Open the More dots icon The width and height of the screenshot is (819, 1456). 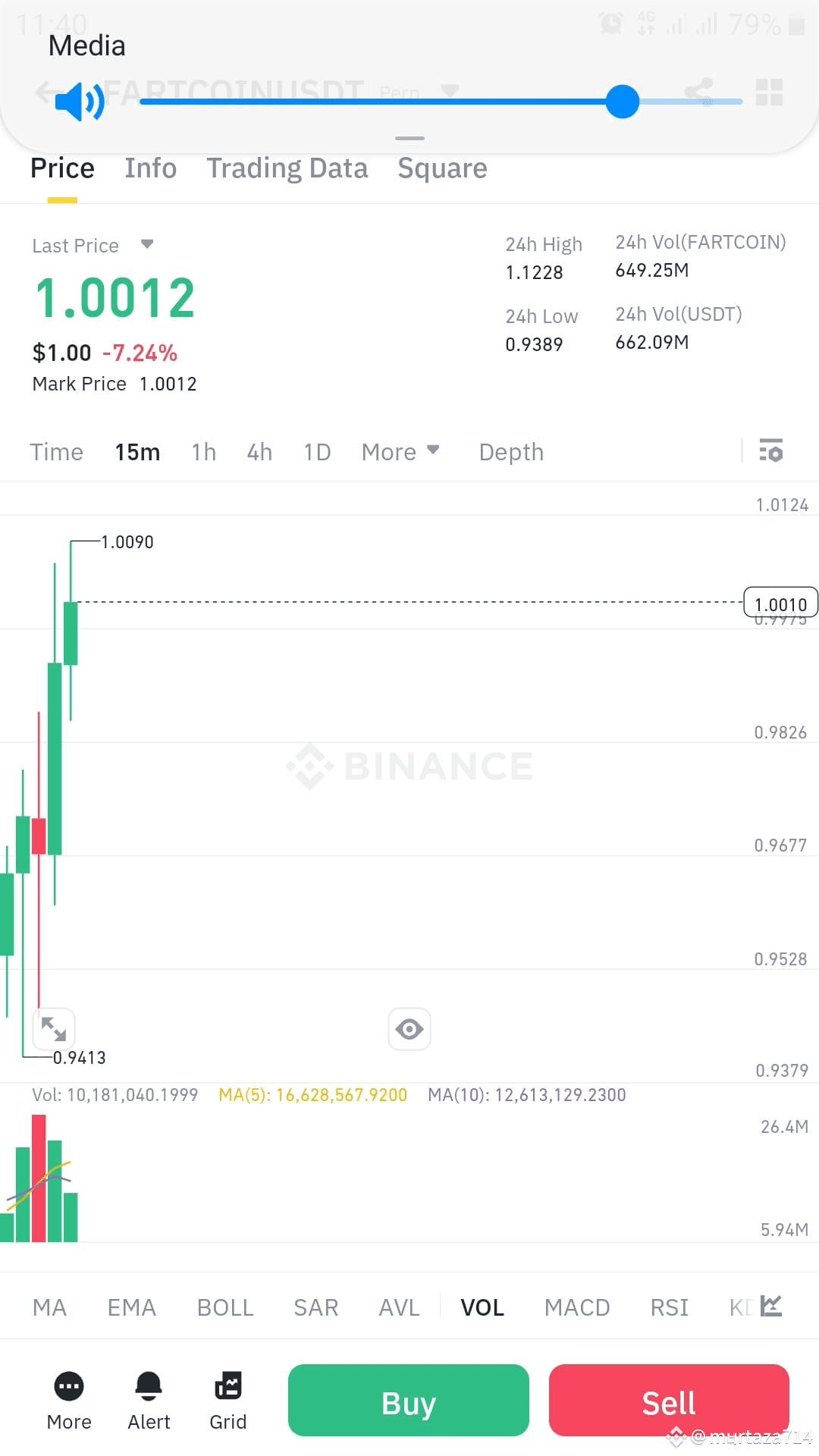pos(69,1387)
